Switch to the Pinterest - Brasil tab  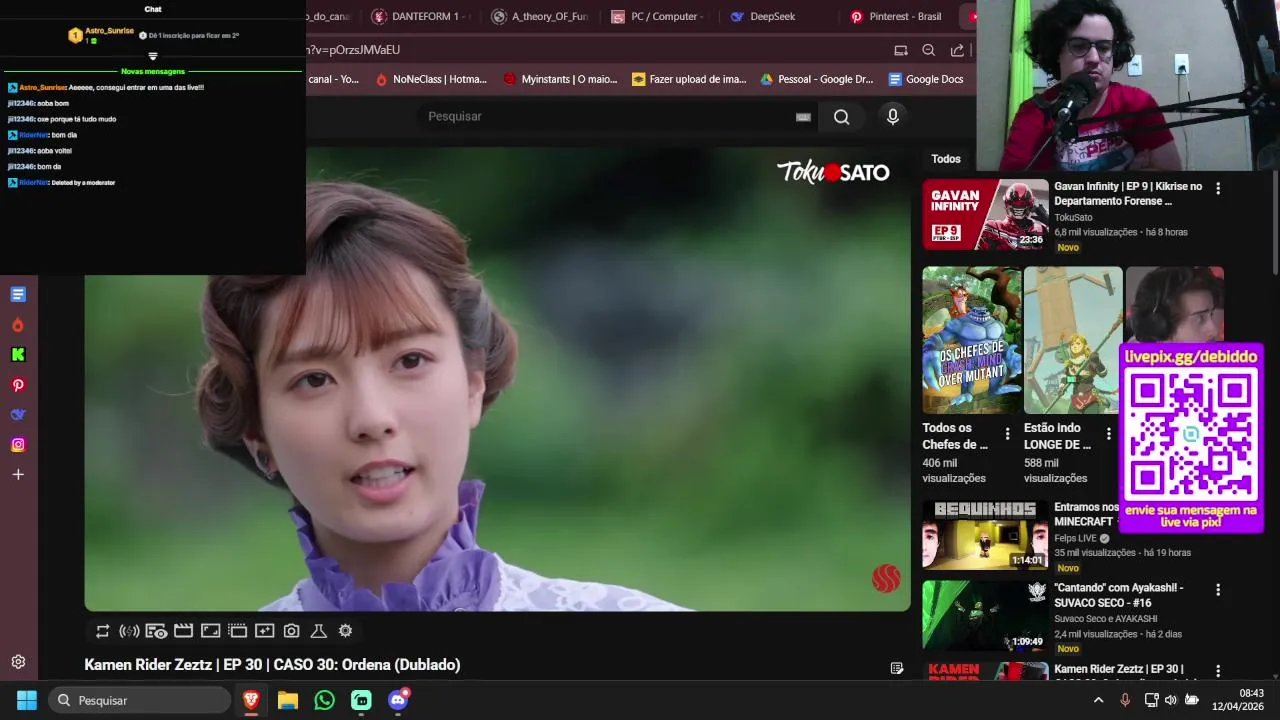click(x=896, y=17)
